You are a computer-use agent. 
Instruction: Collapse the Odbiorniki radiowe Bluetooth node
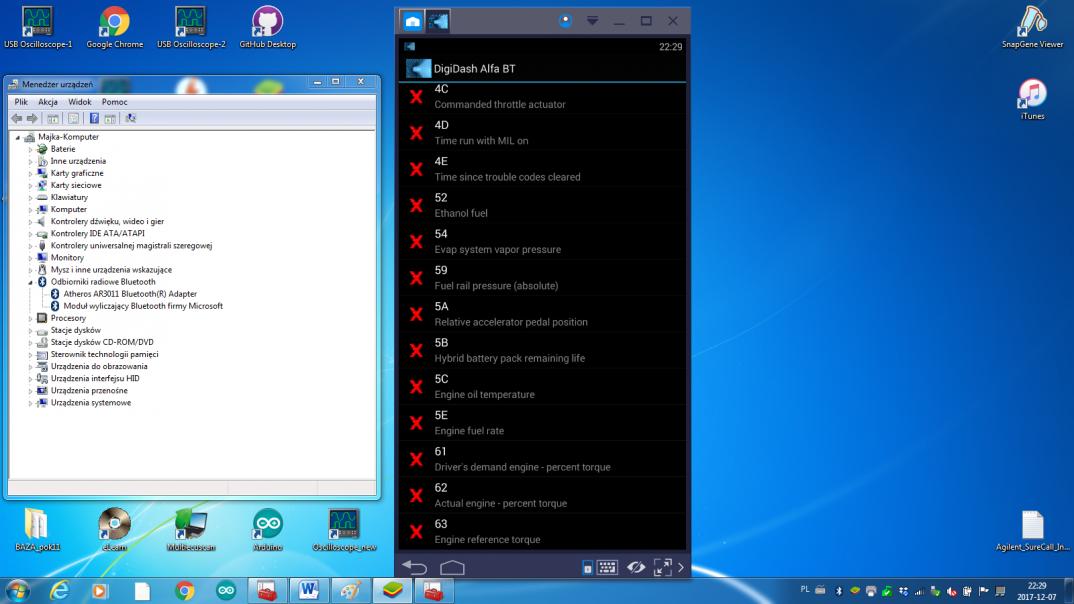31,282
